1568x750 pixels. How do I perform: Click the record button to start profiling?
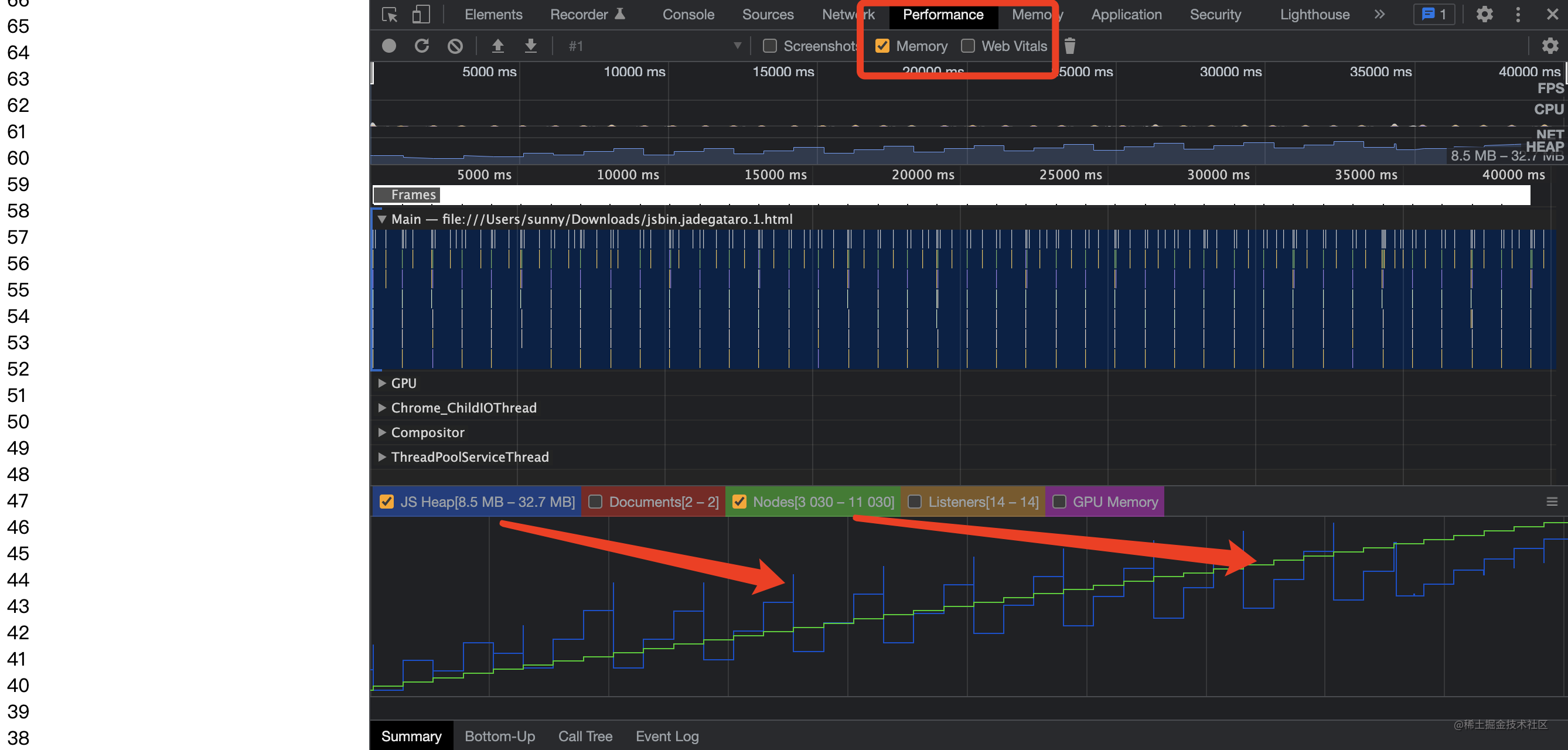389,46
